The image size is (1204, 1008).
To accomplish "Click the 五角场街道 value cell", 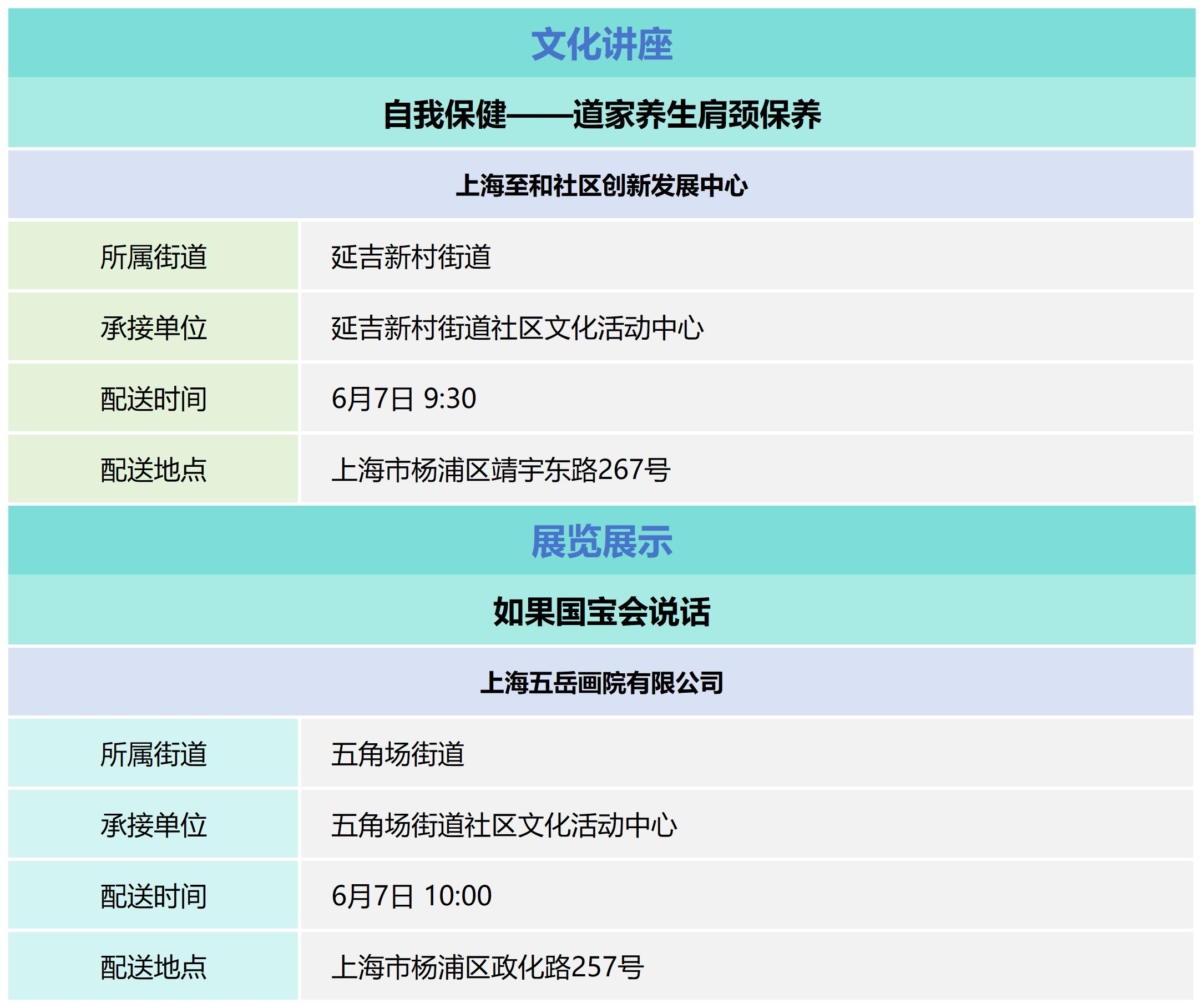I will 397,754.
